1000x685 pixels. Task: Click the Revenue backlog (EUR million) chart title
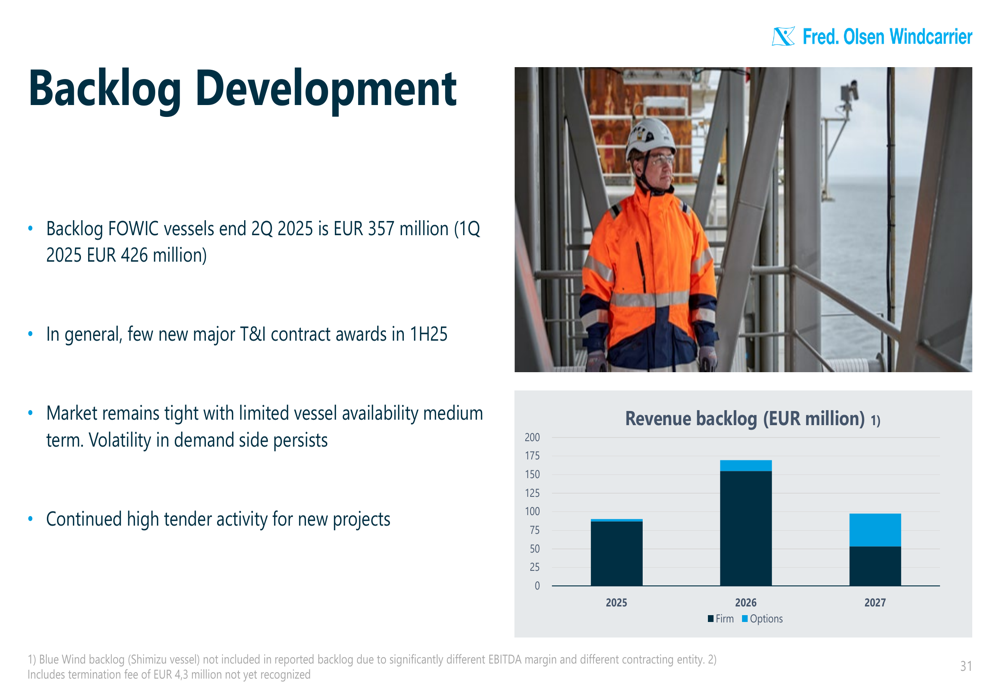pos(745,418)
